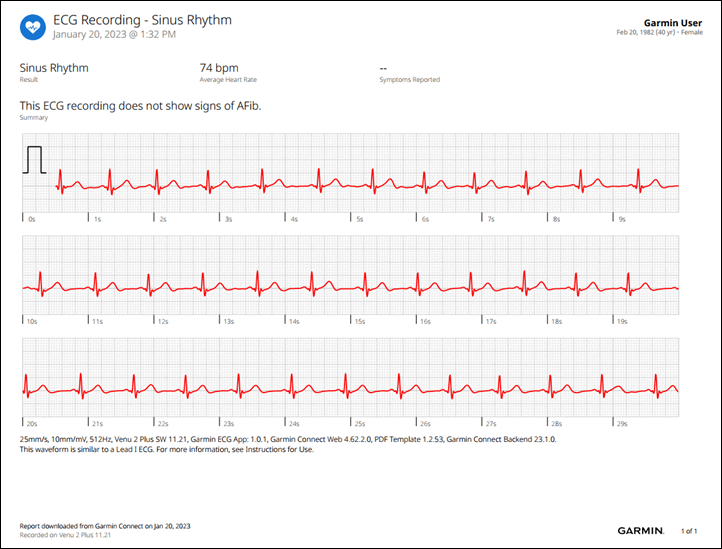Click the Garmin logo in the footer
Viewport: 722px width, 549px height.
tap(640, 531)
